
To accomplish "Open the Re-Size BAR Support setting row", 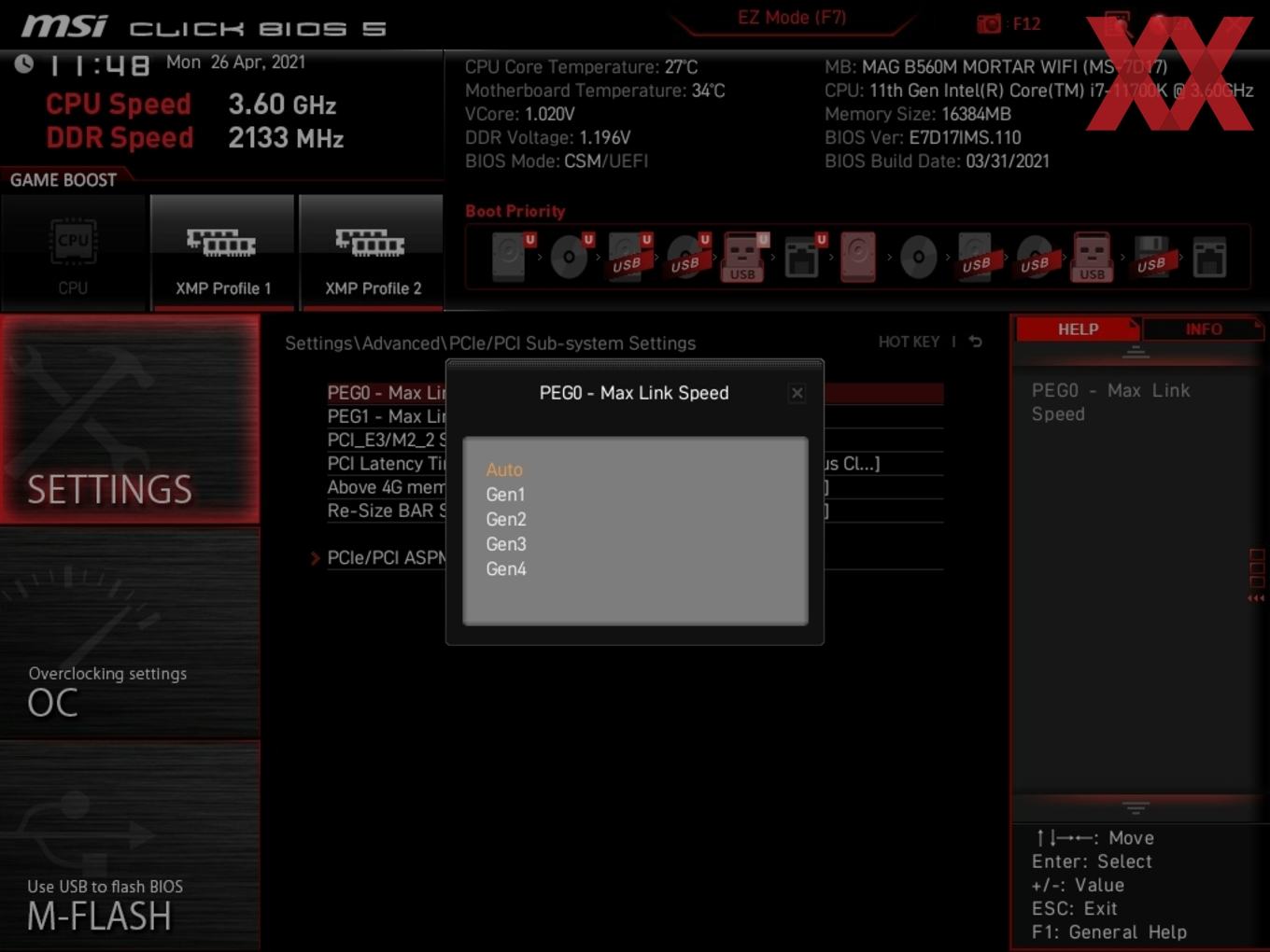I will pyautogui.click(x=635, y=511).
